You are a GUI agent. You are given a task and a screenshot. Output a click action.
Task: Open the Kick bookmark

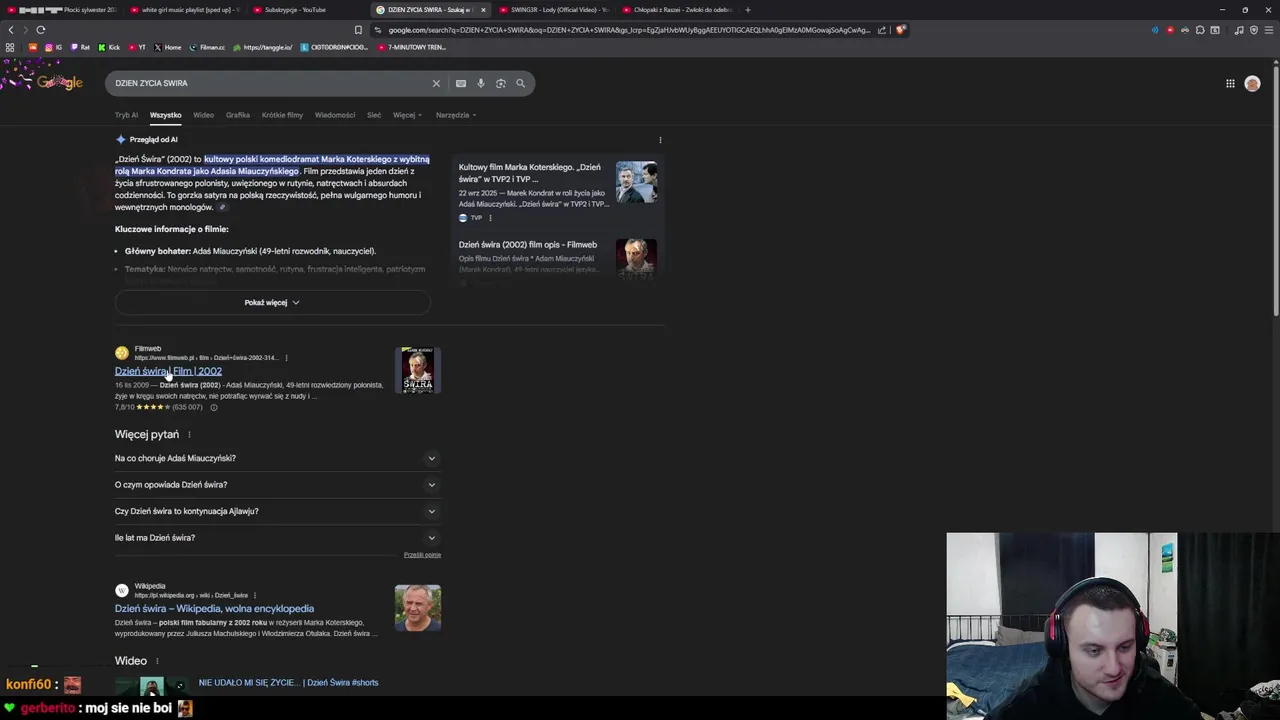pyautogui.click(x=109, y=47)
